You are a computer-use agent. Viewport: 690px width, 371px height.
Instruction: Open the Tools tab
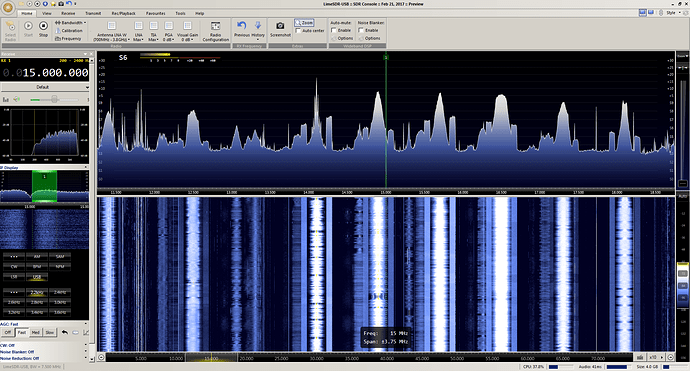(180, 13)
